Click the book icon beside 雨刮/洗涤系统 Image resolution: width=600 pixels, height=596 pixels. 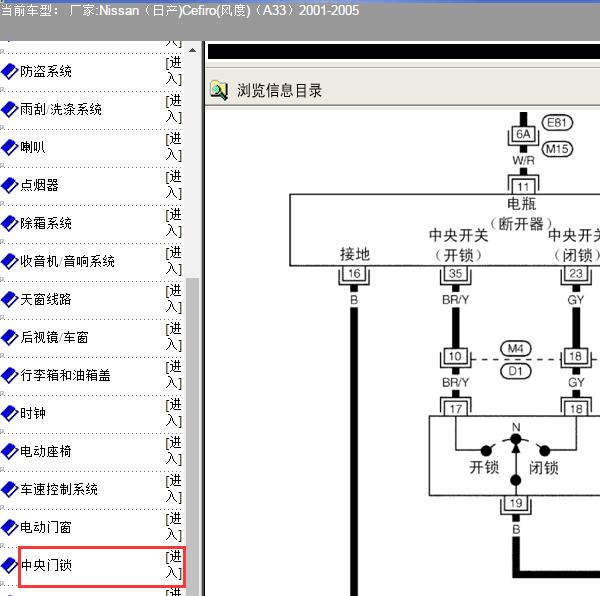click(10, 109)
